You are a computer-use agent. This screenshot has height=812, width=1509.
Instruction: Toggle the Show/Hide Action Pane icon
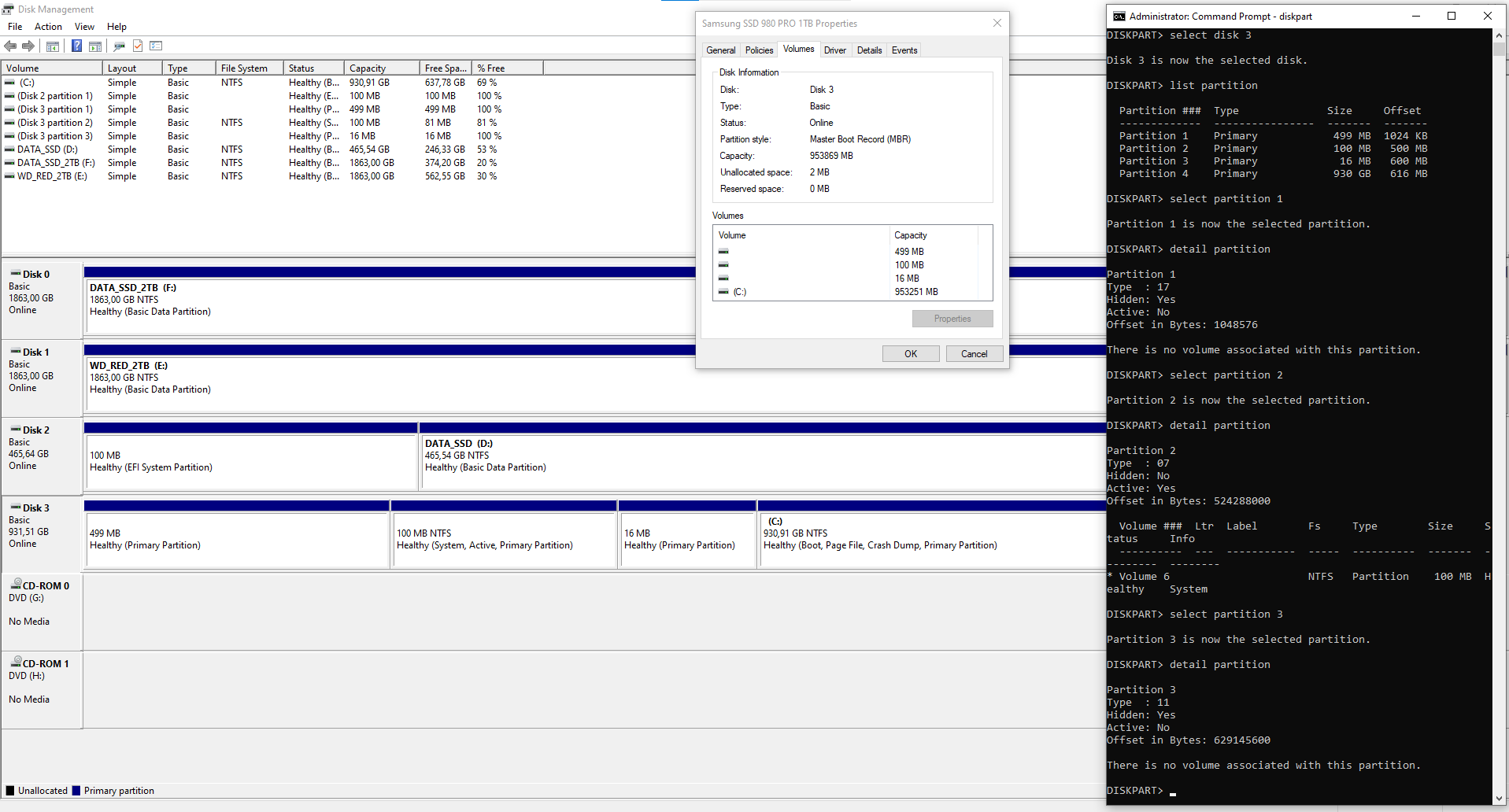(95, 46)
